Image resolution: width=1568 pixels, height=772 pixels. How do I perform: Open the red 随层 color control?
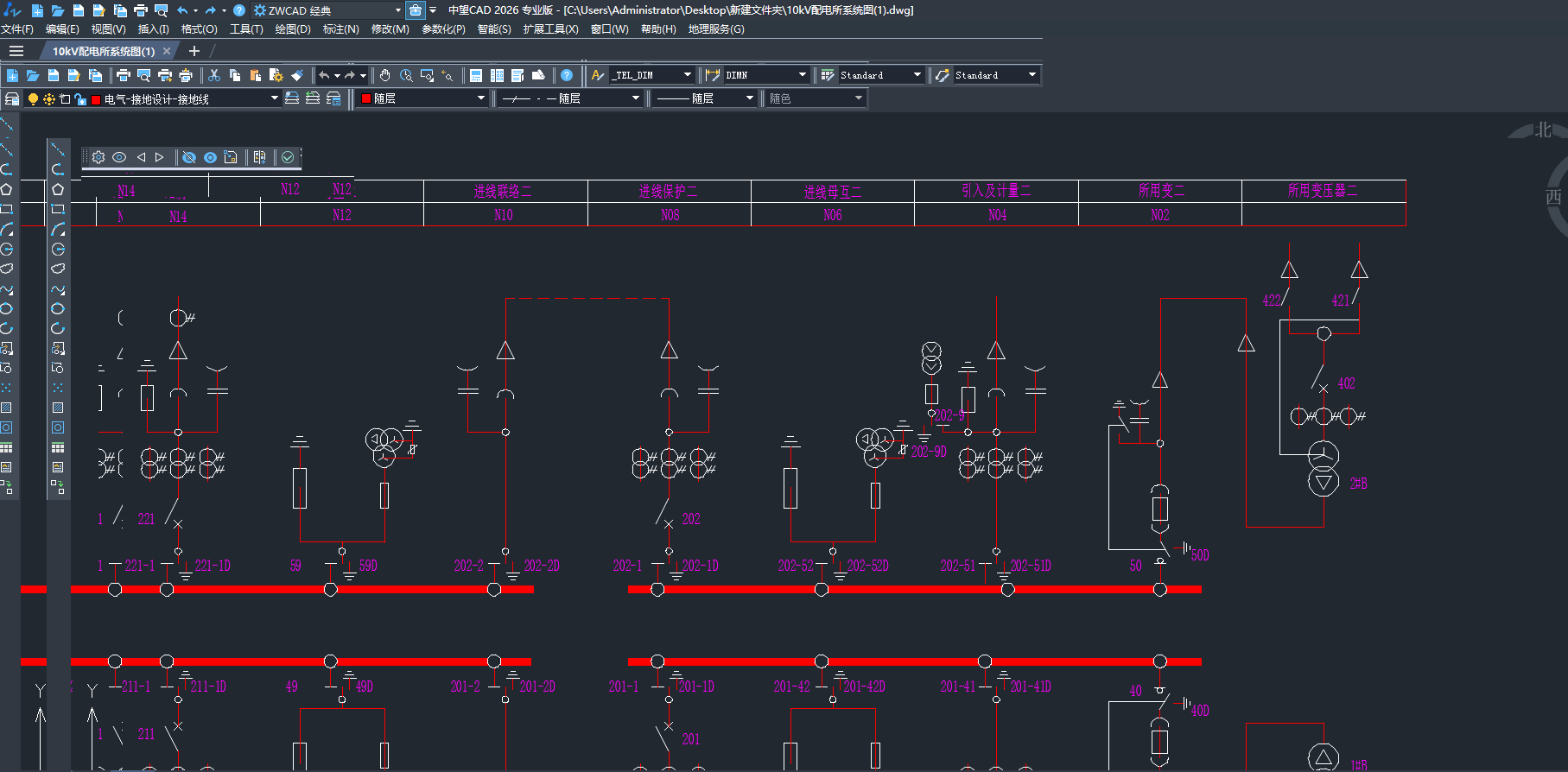423,98
